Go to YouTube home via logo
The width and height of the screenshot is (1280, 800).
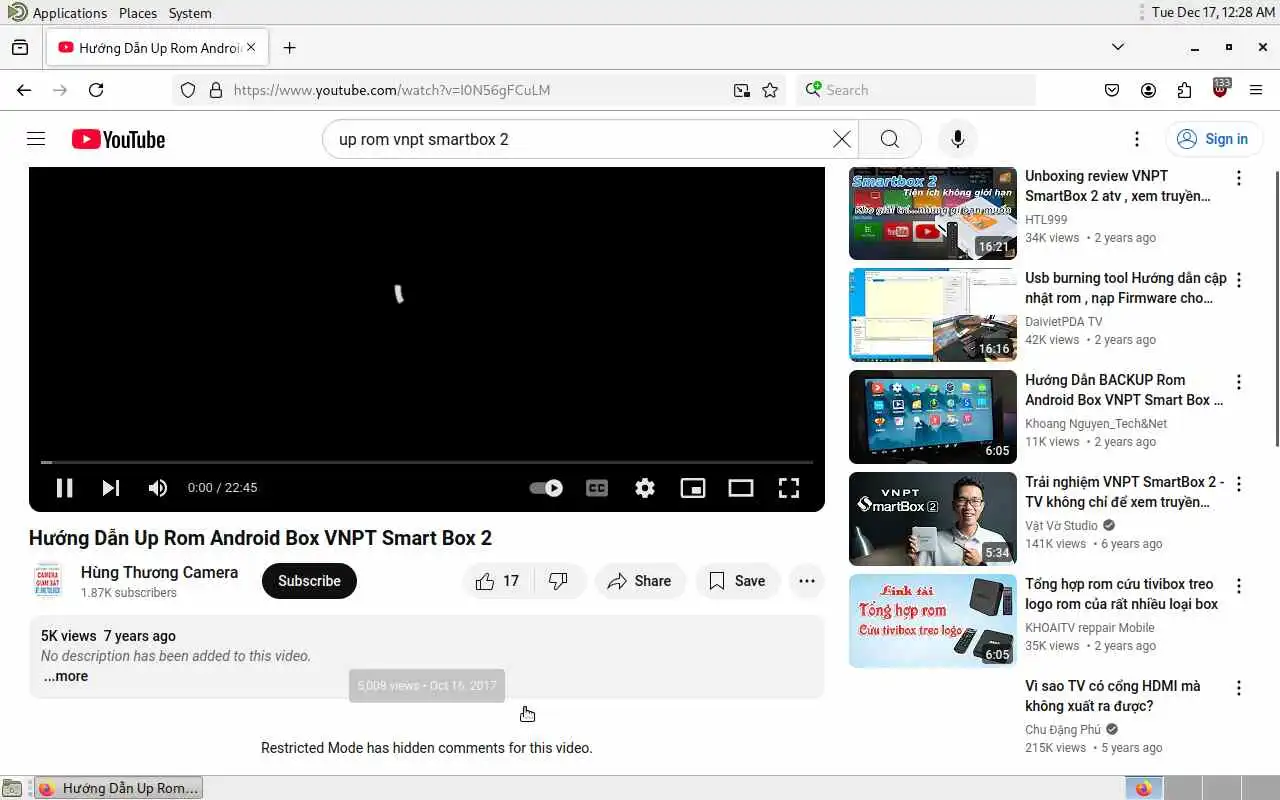coord(118,139)
